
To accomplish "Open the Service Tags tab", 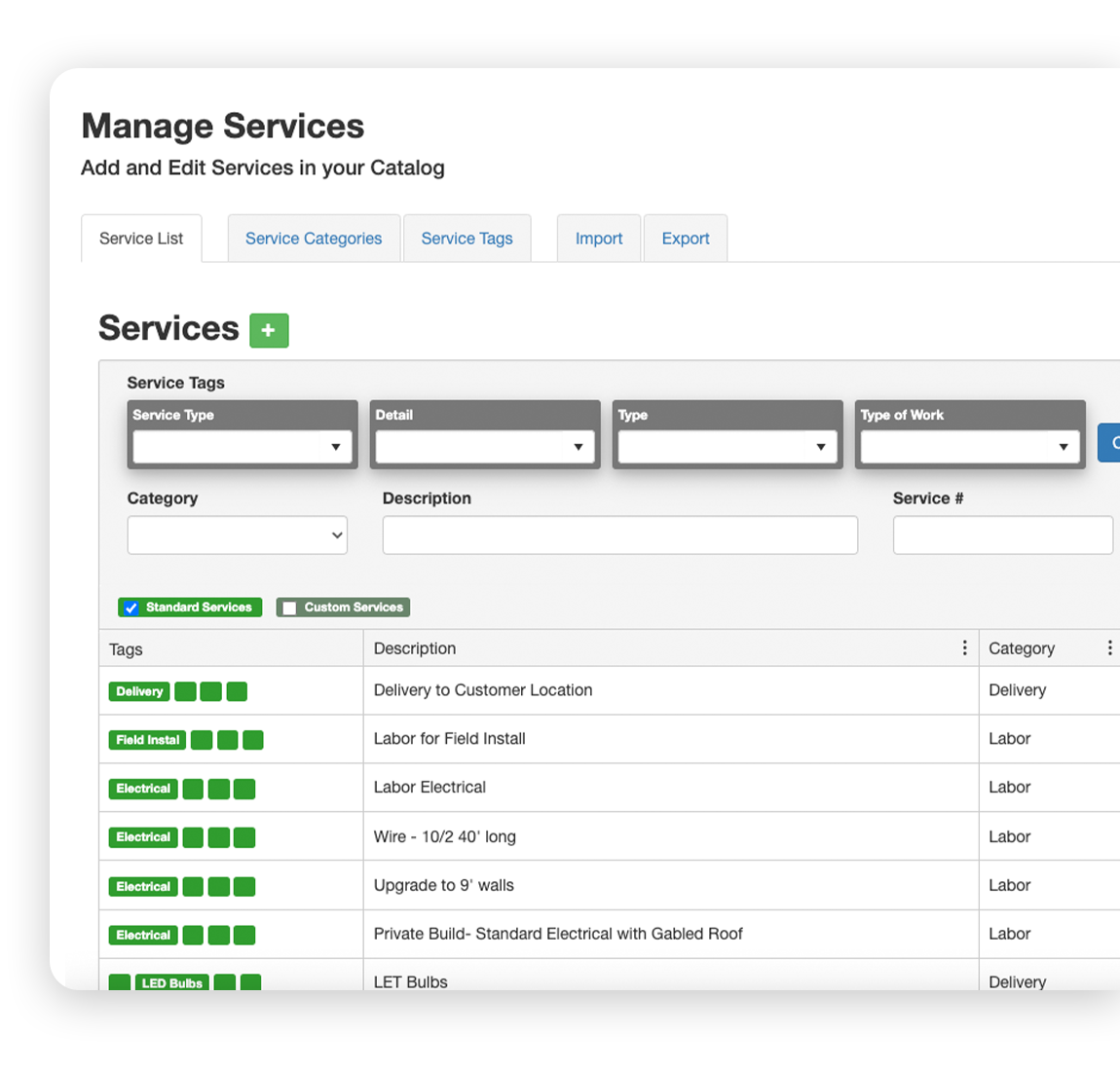I will 467,238.
